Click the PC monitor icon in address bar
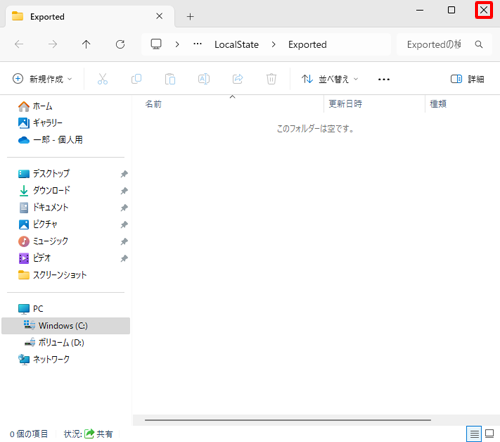The width and height of the screenshot is (500, 442). point(156,44)
